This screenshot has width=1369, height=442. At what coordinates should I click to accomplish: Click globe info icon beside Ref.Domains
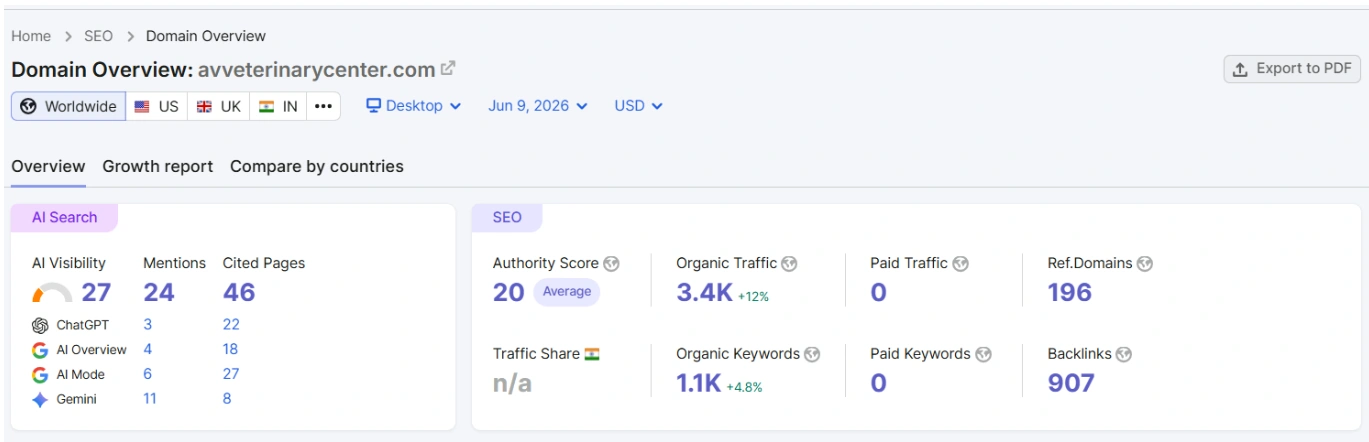pos(1145,264)
